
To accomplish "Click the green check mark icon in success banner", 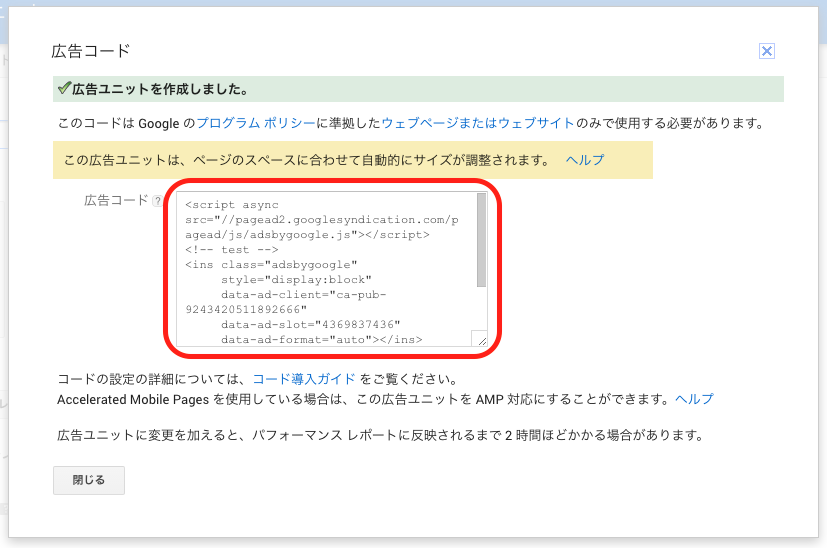I will click(x=64, y=88).
